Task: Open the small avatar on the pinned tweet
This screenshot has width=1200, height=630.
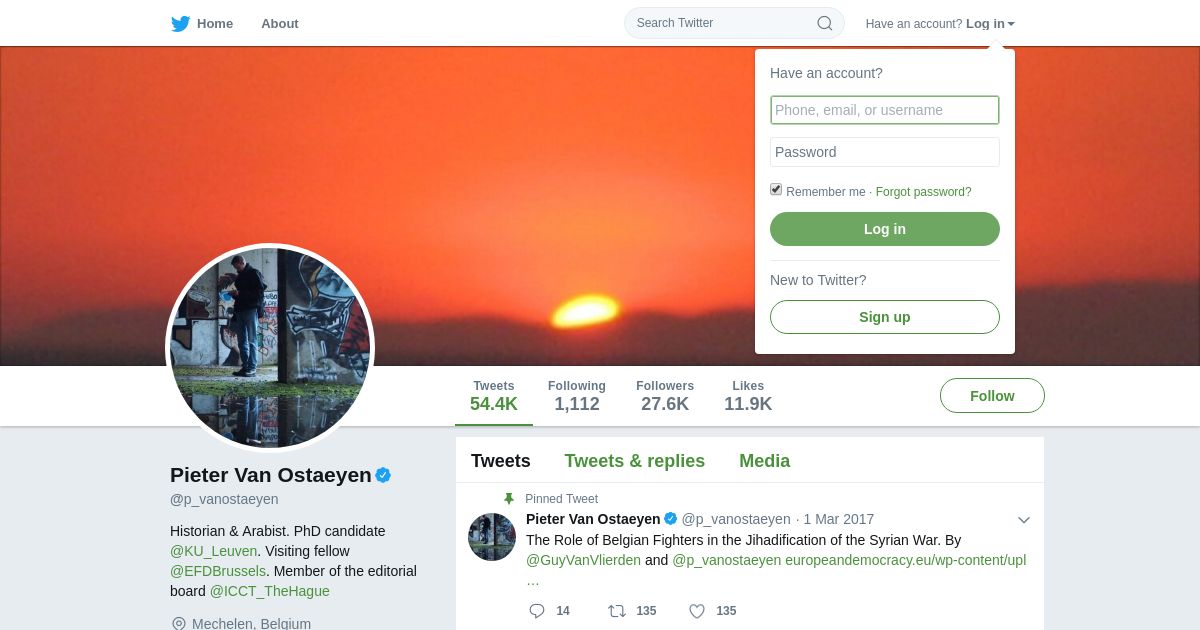Action: 492,537
